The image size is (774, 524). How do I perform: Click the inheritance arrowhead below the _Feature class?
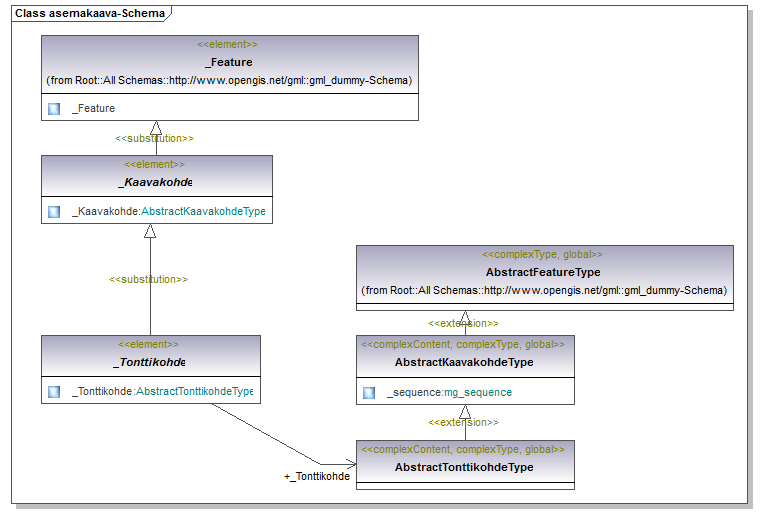pos(155,128)
